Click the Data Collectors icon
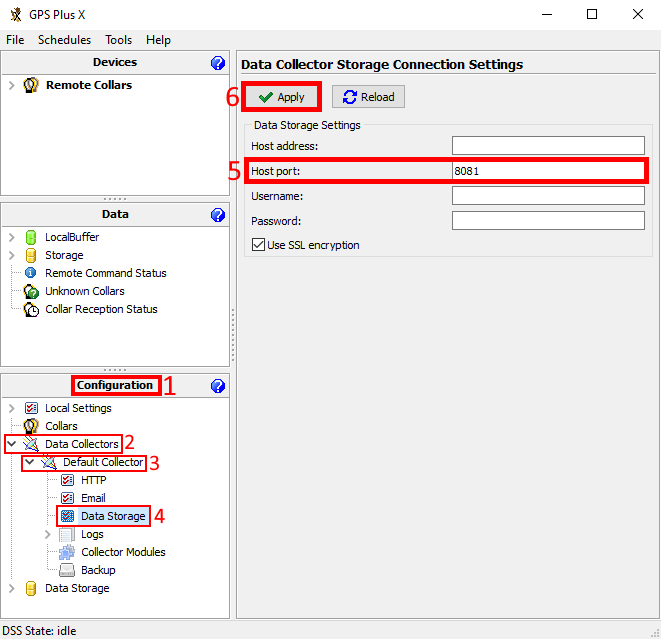 tap(31, 444)
